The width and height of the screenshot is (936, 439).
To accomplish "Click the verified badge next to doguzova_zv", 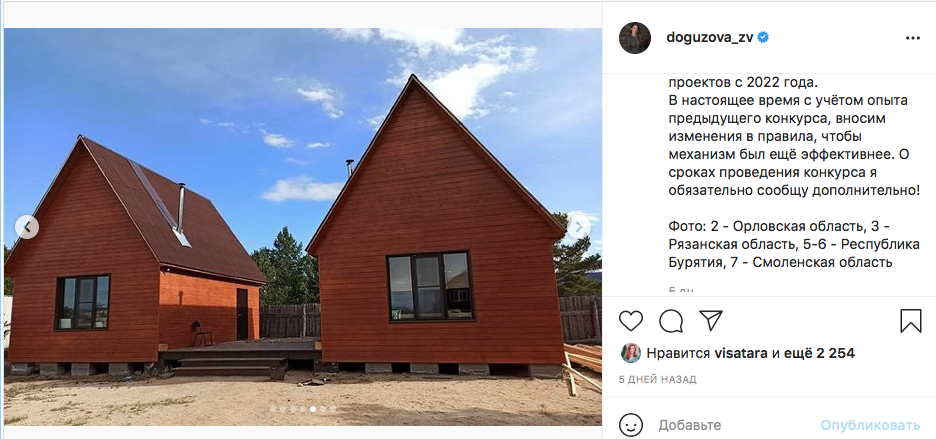I will click(763, 38).
